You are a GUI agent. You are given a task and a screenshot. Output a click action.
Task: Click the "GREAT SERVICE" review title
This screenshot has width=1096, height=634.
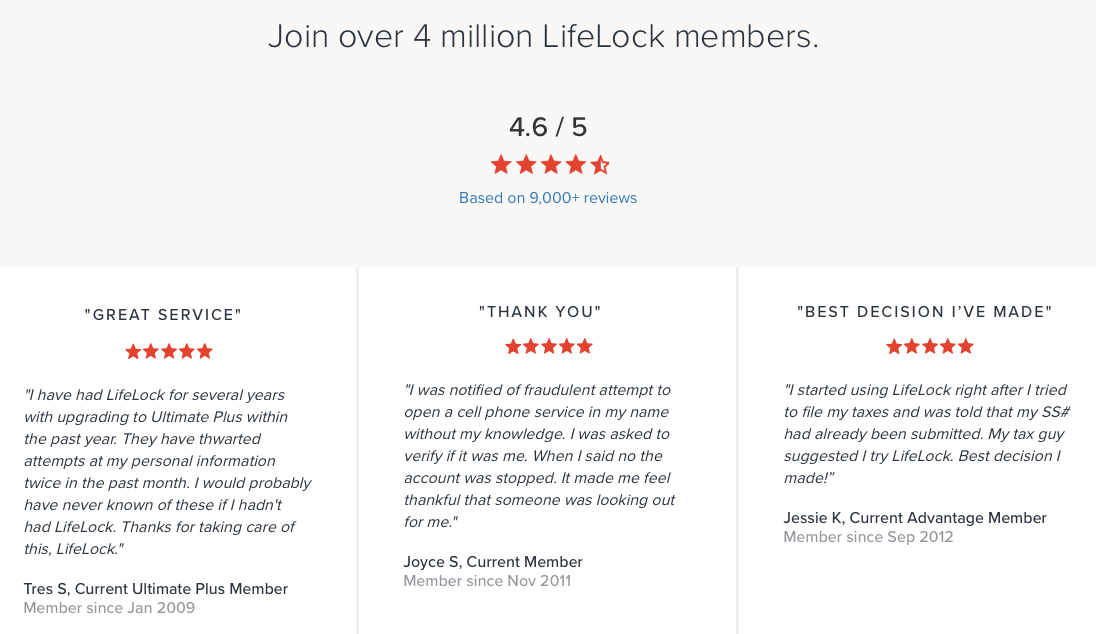(163, 315)
